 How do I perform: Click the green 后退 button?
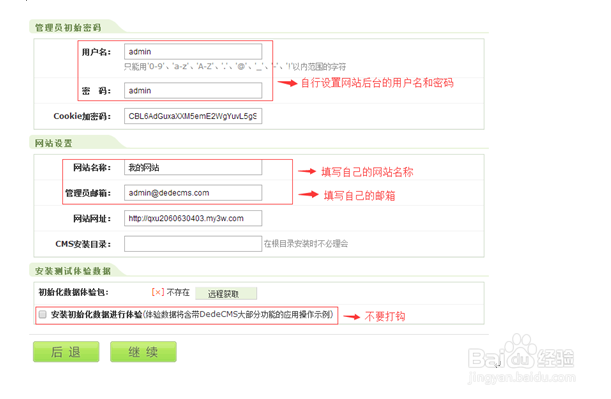pos(66,352)
